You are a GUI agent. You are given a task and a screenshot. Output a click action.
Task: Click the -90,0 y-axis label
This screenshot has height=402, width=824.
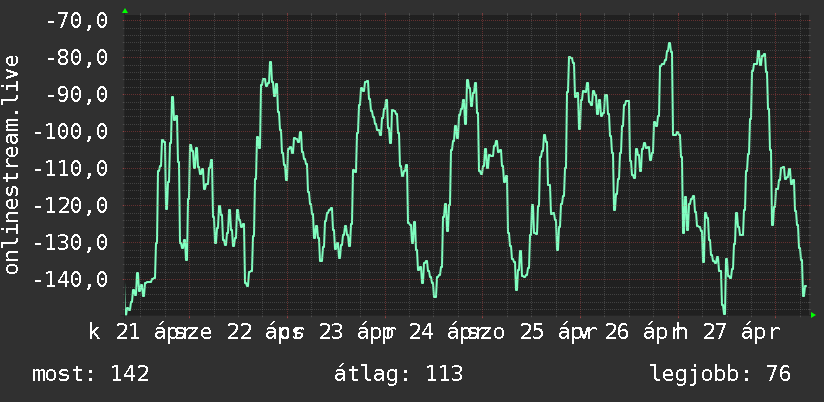click(x=77, y=95)
